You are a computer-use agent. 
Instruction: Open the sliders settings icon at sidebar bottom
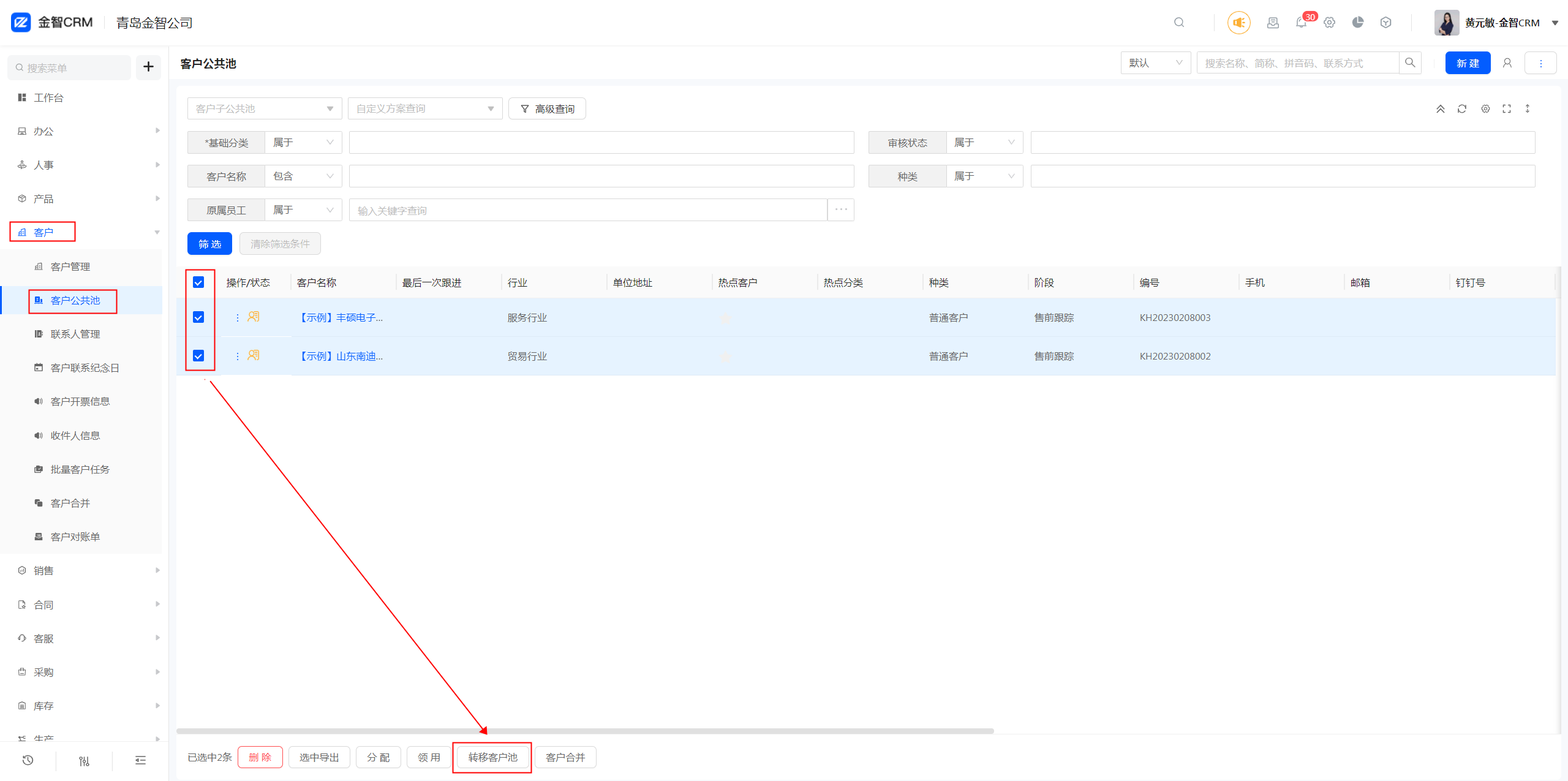[x=85, y=761]
